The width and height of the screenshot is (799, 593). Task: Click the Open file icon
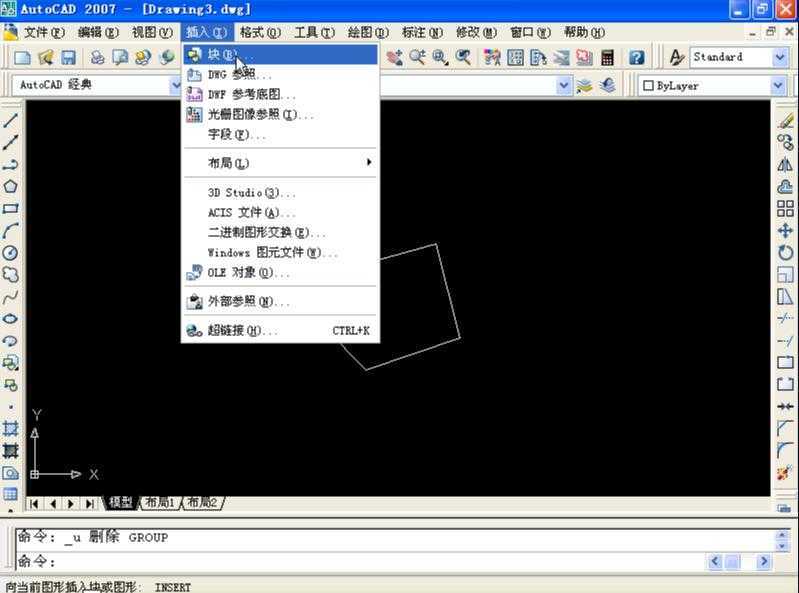tap(45, 58)
